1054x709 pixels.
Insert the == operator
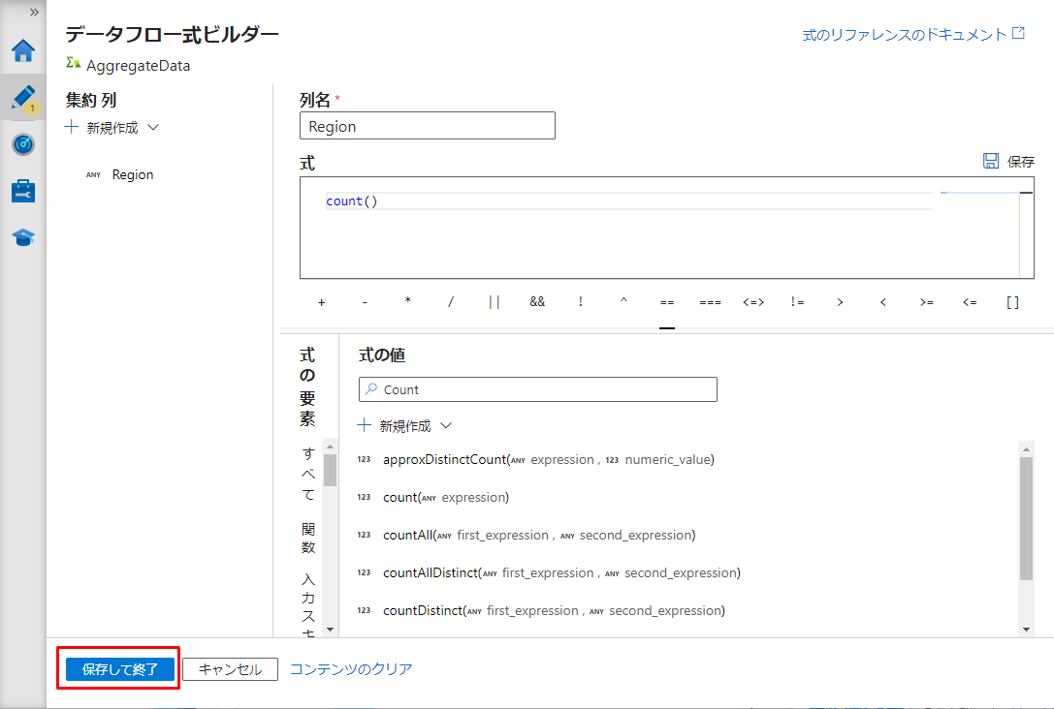pos(667,302)
